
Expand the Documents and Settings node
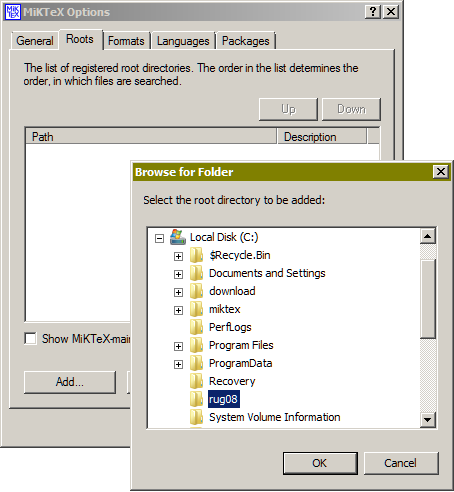178,274
